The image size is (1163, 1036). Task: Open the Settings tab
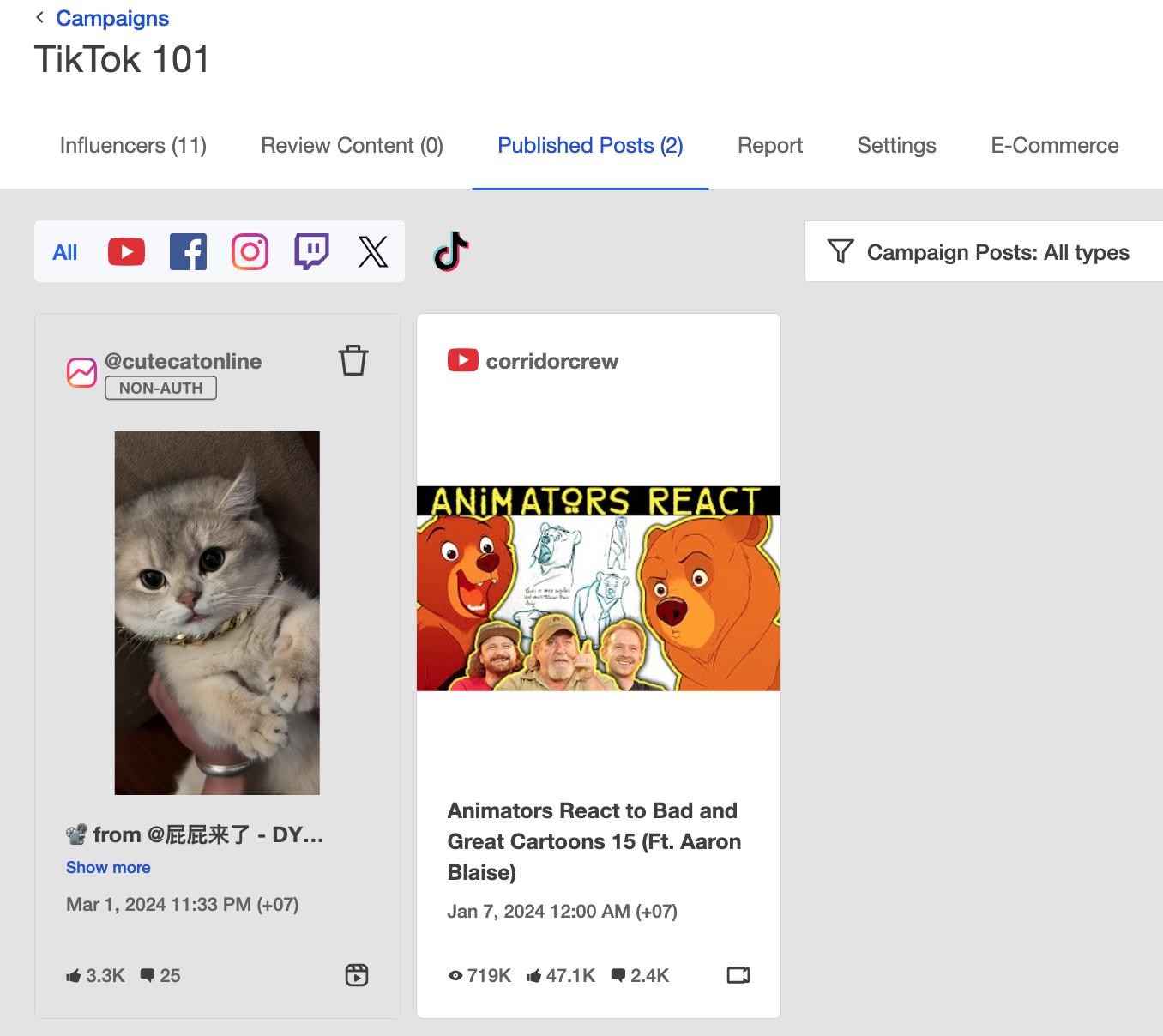(x=896, y=146)
